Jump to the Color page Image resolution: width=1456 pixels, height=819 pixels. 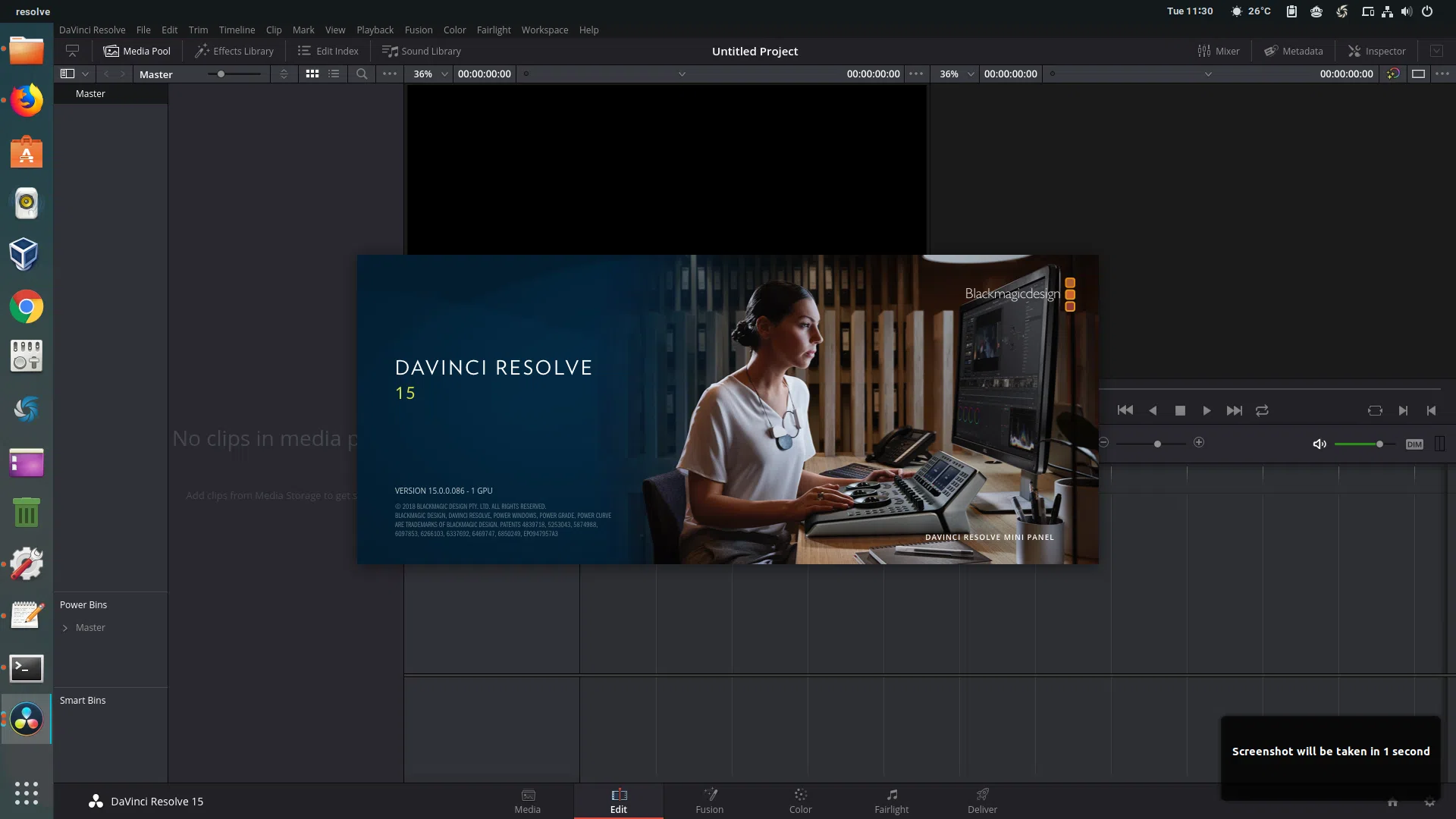click(x=801, y=801)
